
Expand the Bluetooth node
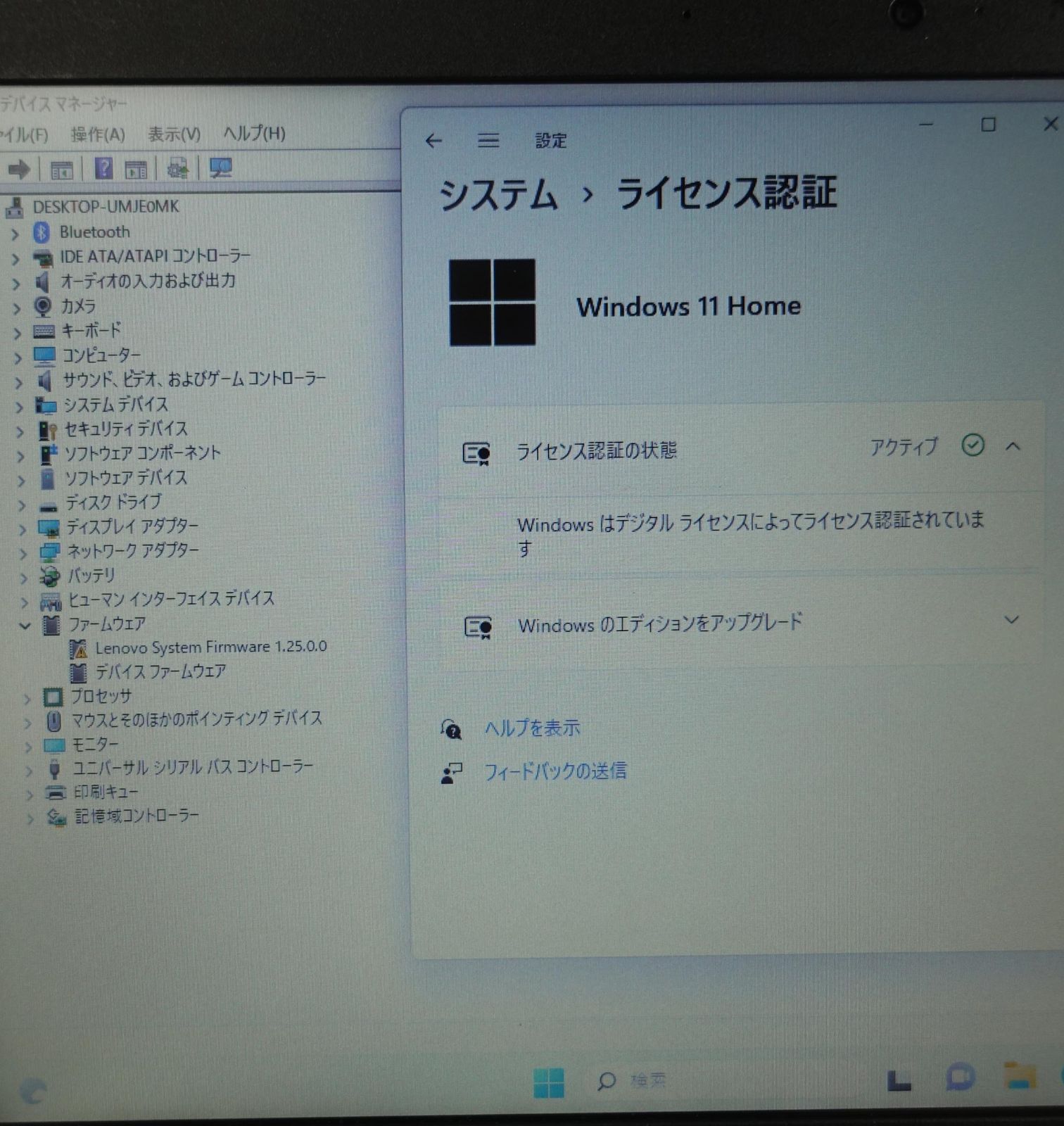(15, 234)
